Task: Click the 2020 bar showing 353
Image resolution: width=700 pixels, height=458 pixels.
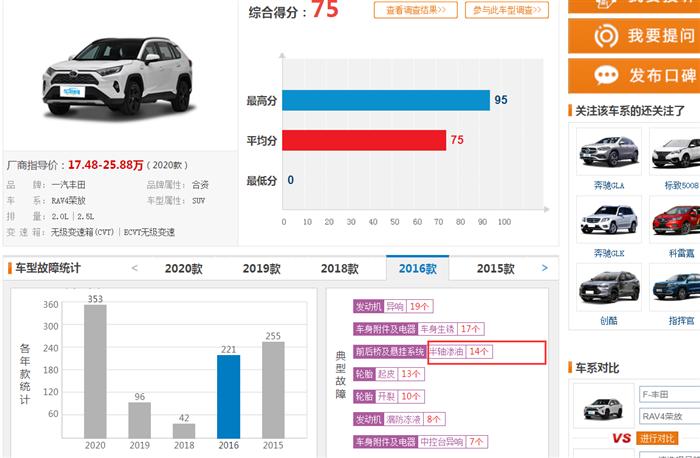Action: [x=95, y=371]
